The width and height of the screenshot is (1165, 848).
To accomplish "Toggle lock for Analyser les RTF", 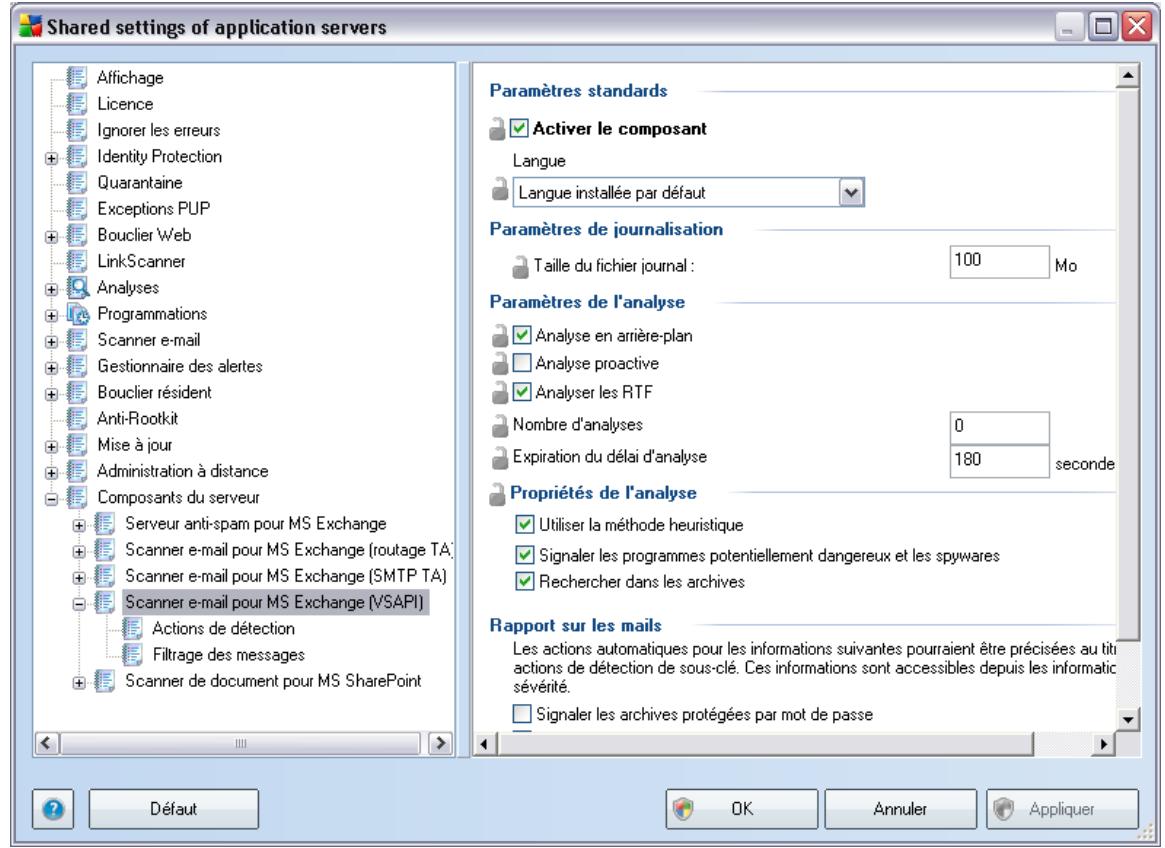I will [500, 392].
